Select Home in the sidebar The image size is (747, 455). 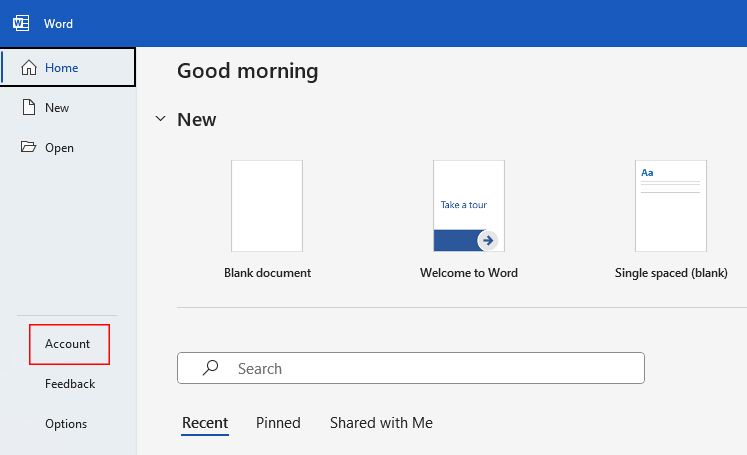68,67
